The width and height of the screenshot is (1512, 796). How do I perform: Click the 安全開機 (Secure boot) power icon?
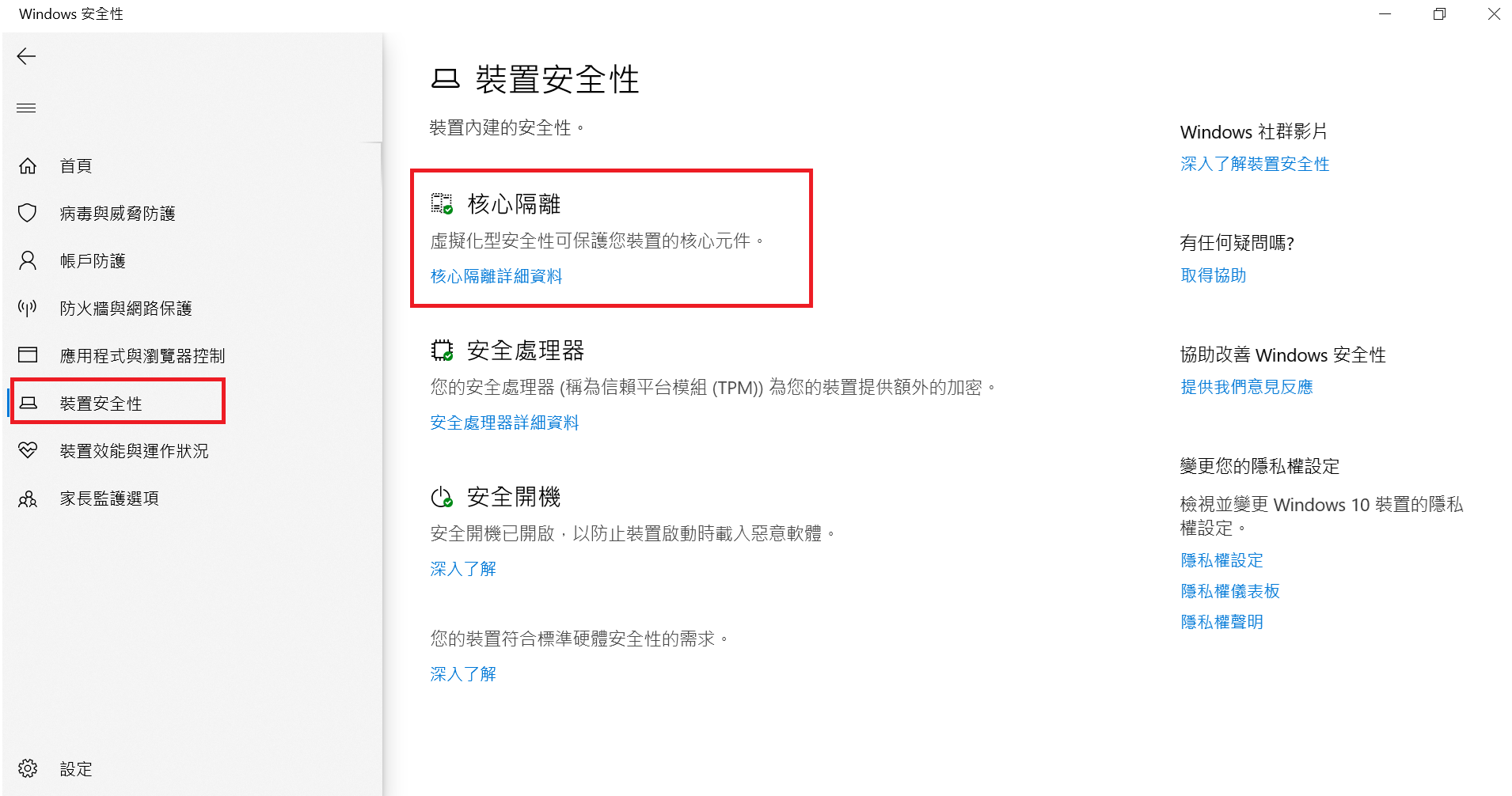[442, 496]
